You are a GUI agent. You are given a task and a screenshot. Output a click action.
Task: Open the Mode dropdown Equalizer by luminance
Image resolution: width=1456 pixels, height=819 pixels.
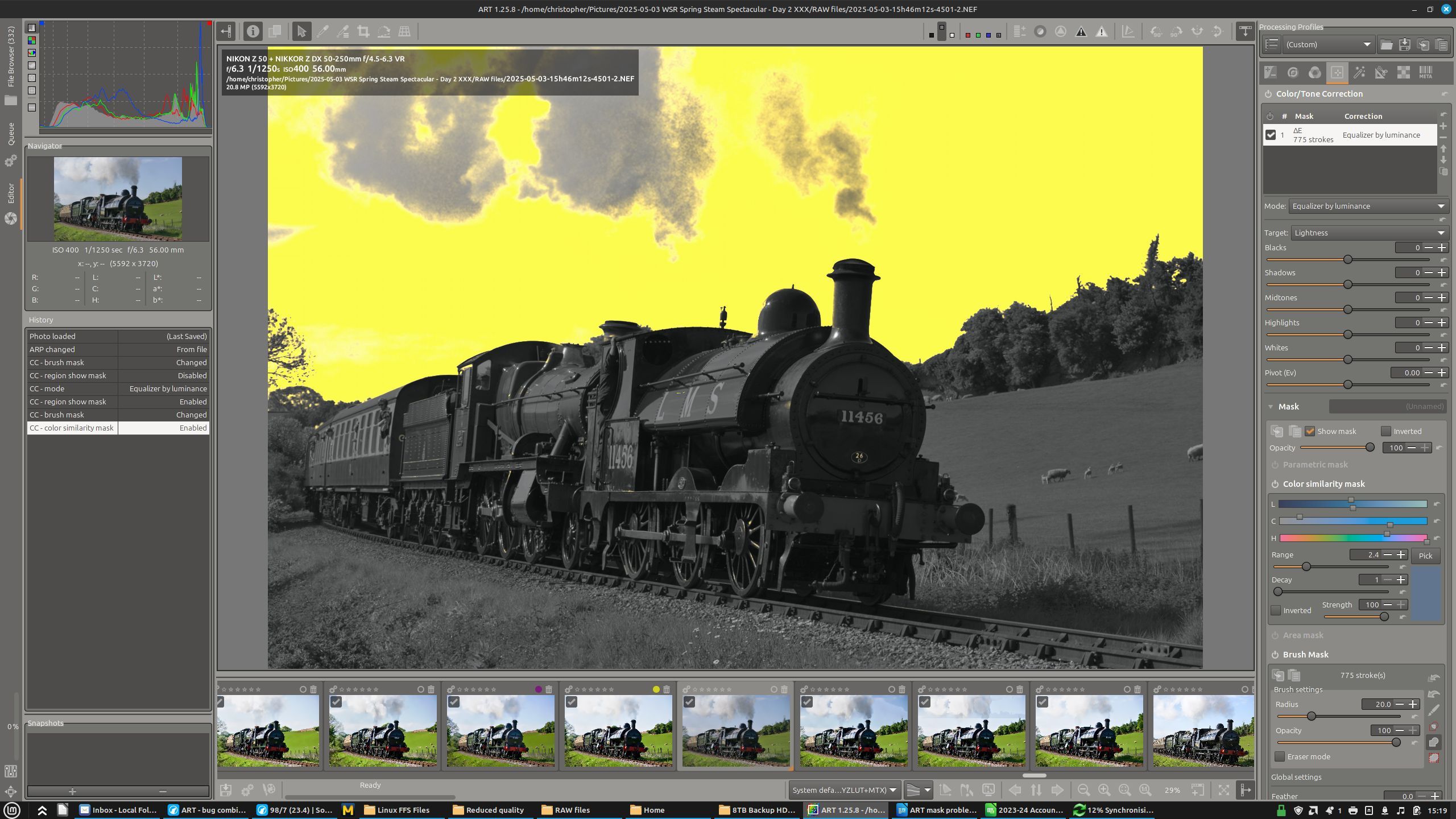pos(1368,206)
